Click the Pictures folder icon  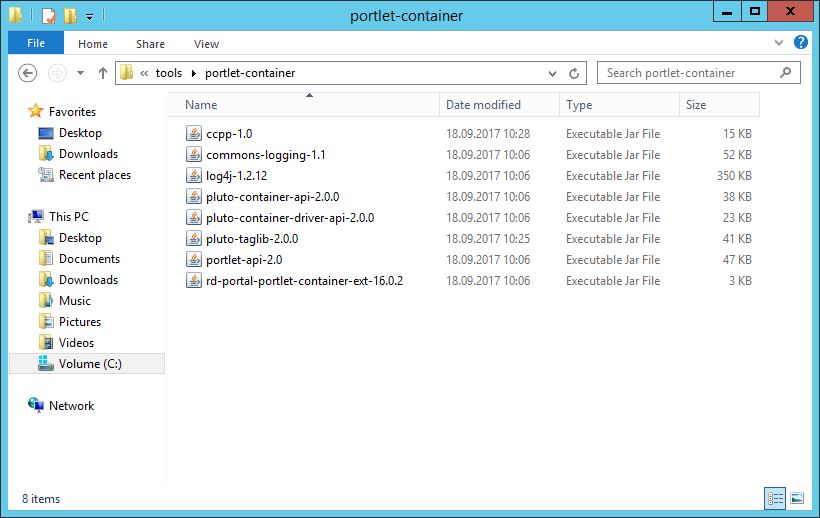(46, 321)
